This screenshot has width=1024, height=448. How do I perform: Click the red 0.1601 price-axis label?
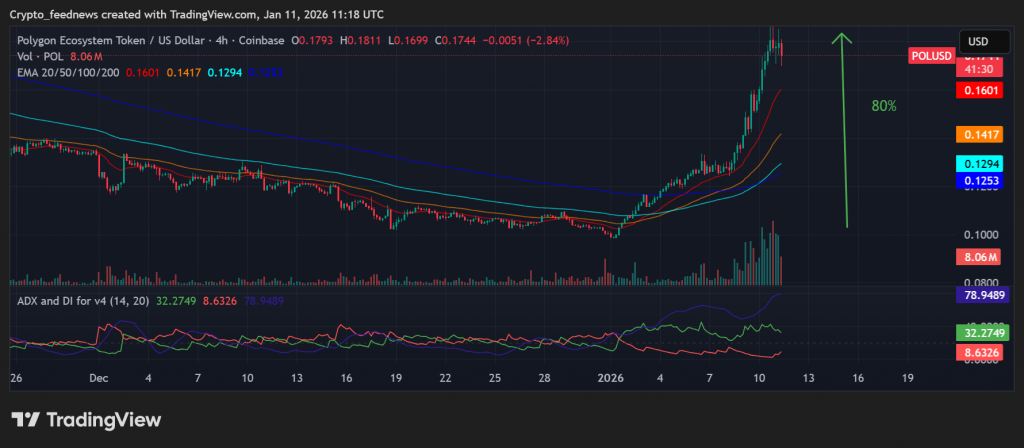pos(979,90)
